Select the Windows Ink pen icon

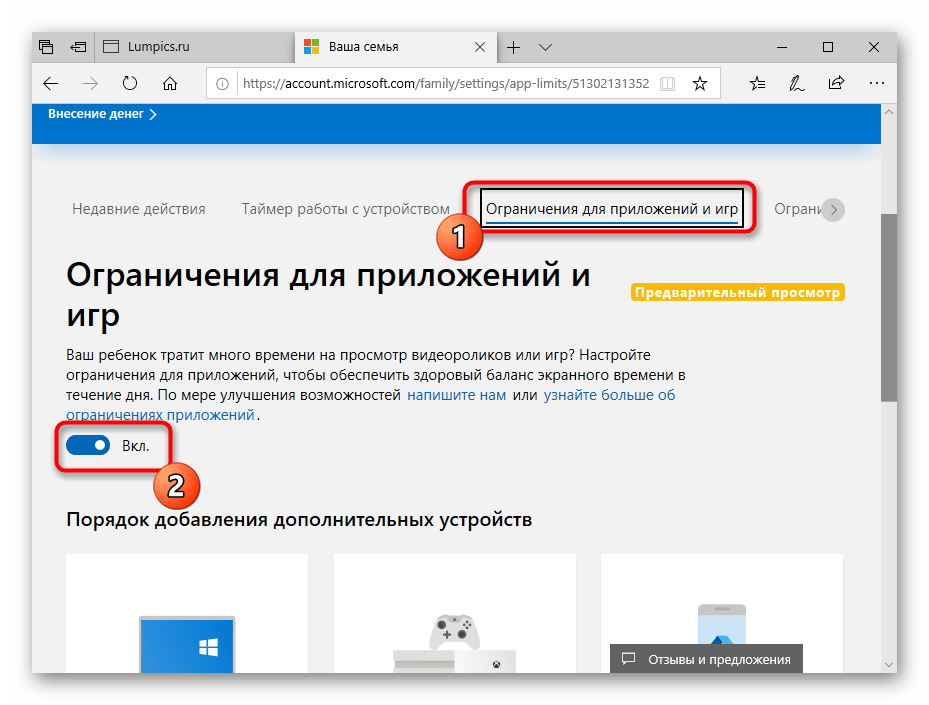point(796,83)
